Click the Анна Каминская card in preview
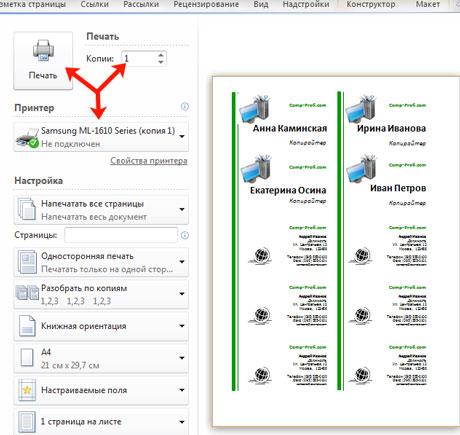460x435 pixels. pos(283,121)
